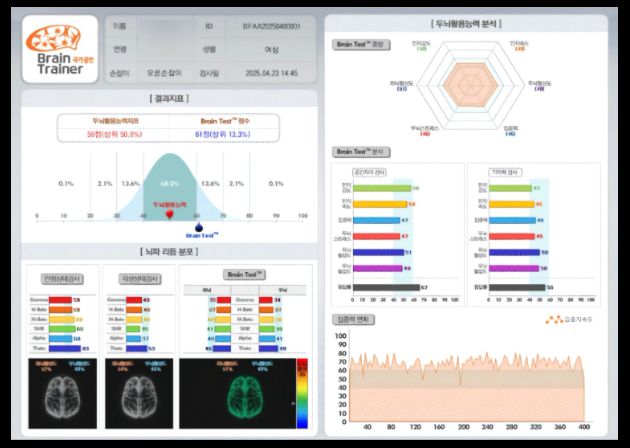630x448 pixels.
Task: Click the rainbow color scale bar
Action: click(302, 393)
